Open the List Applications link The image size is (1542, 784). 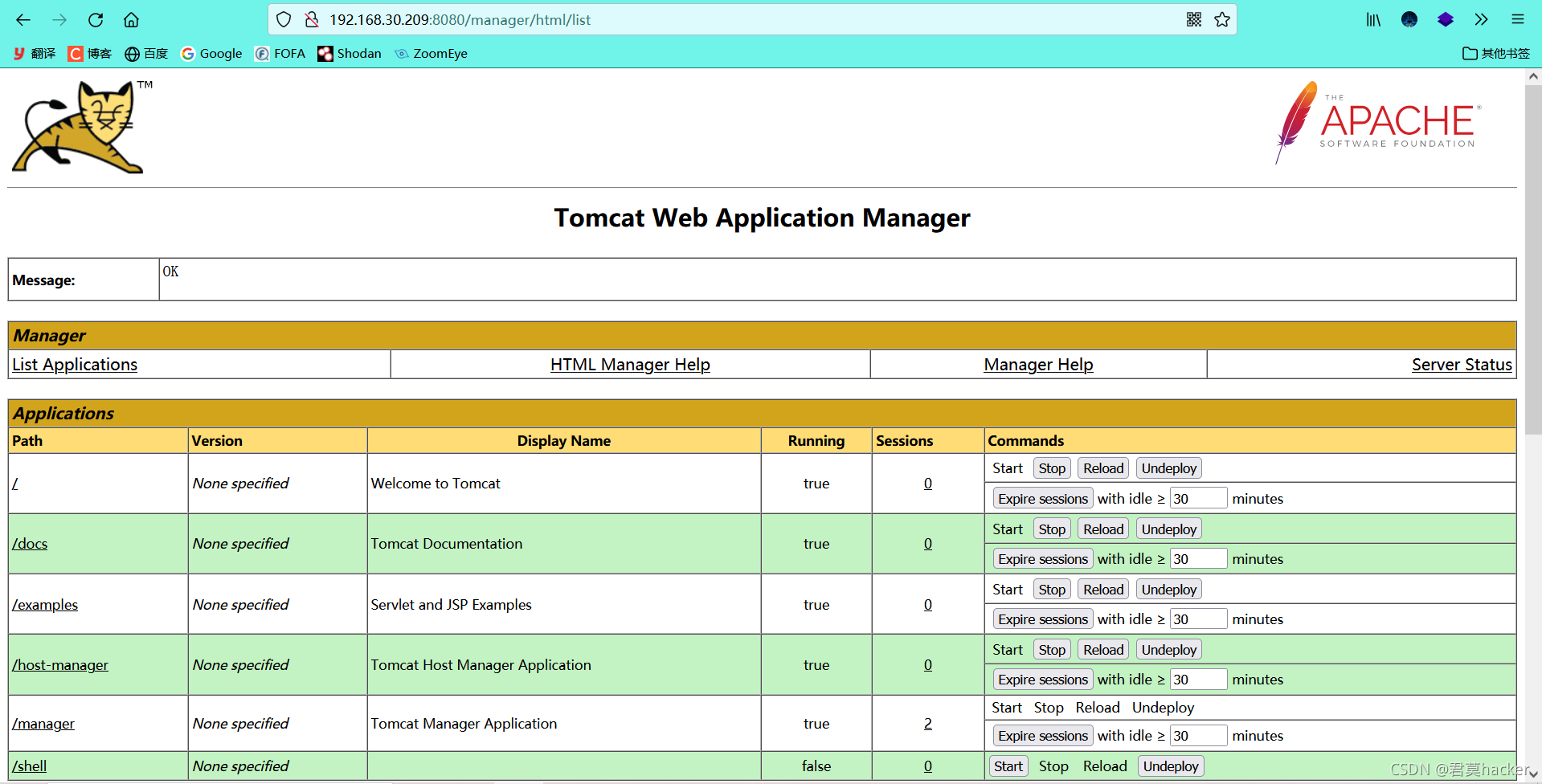[75, 364]
